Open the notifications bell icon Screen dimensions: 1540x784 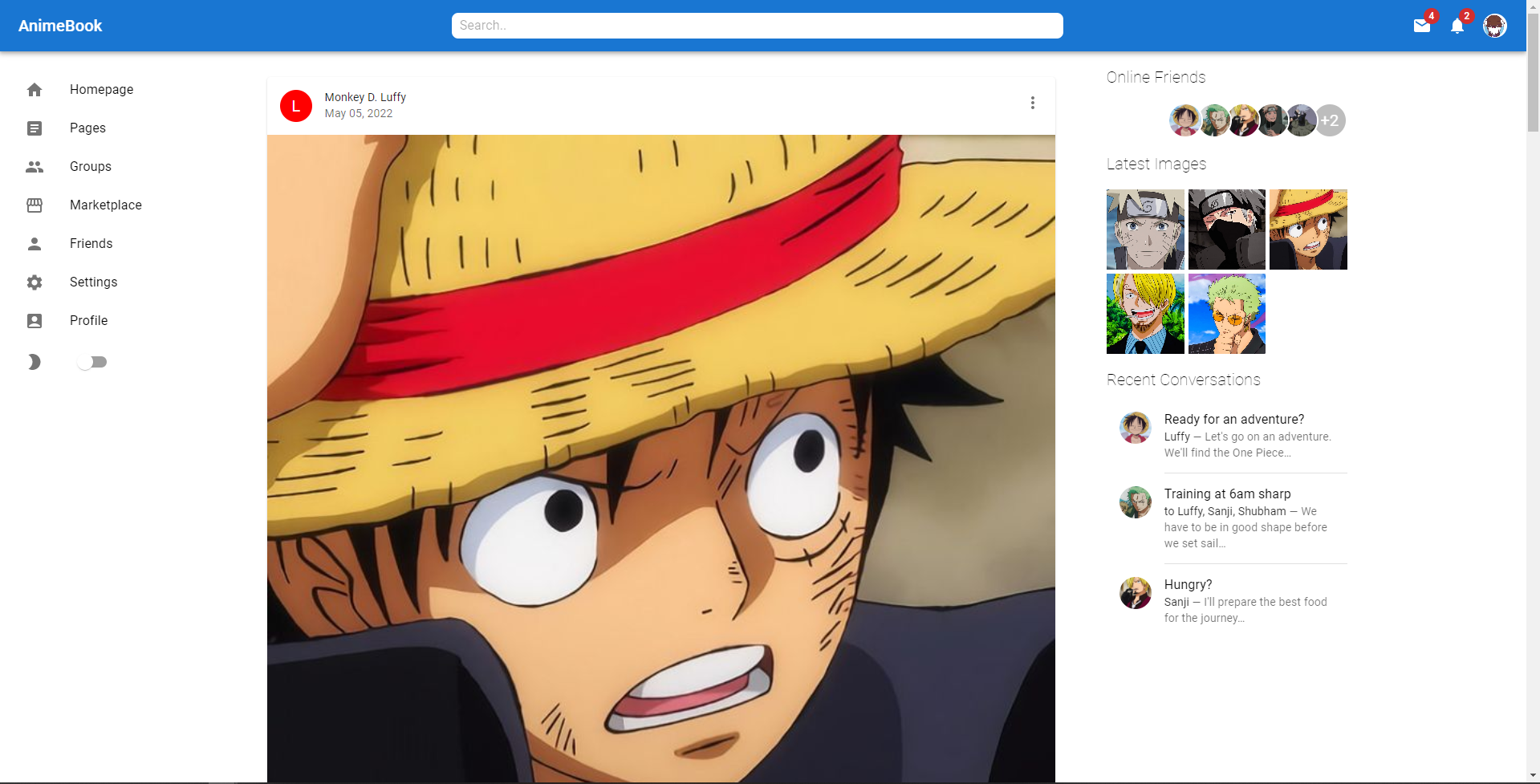1457,26
